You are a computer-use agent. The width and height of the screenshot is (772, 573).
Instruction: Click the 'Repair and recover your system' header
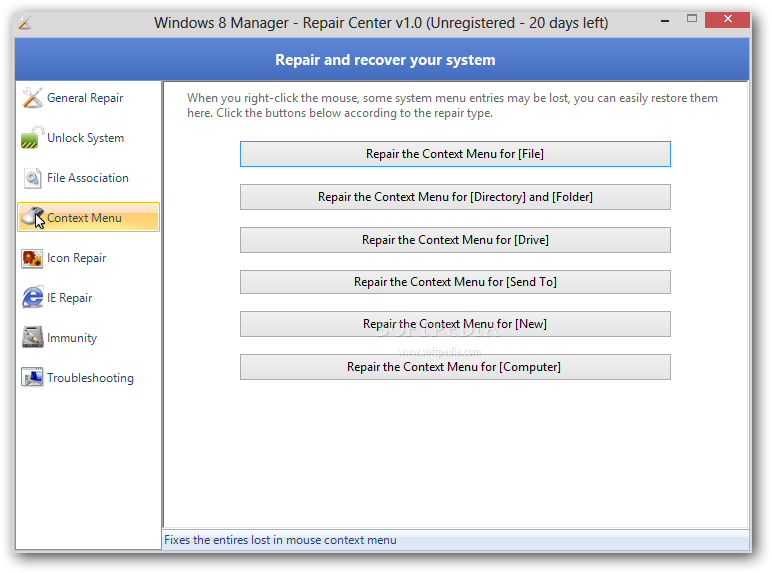click(x=385, y=60)
